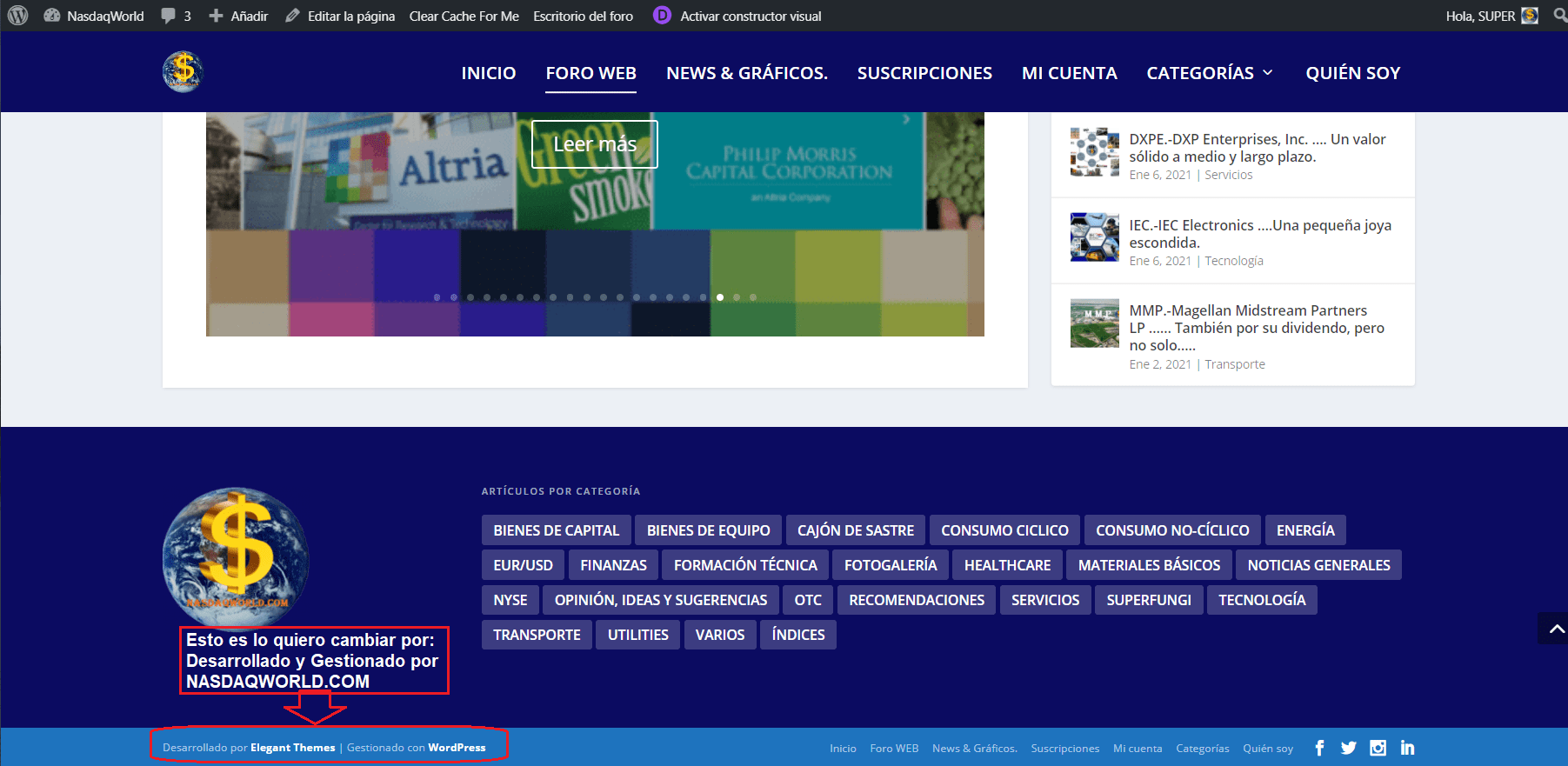Click FORMACIÓN TÉCNICA category tag
Image resolution: width=1568 pixels, height=766 pixels.
point(745,565)
